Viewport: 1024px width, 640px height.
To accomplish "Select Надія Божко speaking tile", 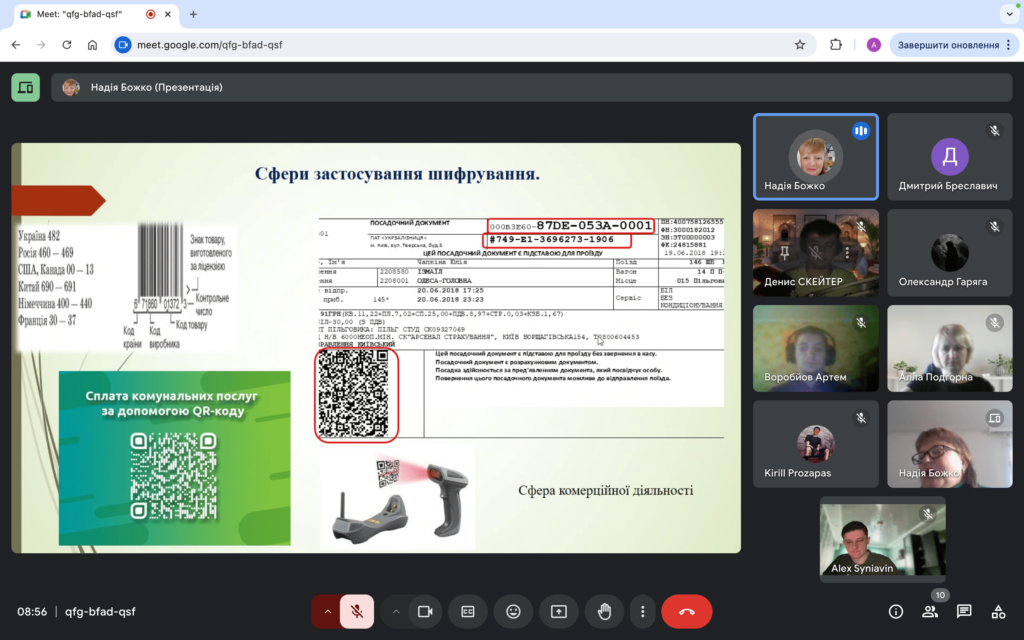I will (x=816, y=157).
